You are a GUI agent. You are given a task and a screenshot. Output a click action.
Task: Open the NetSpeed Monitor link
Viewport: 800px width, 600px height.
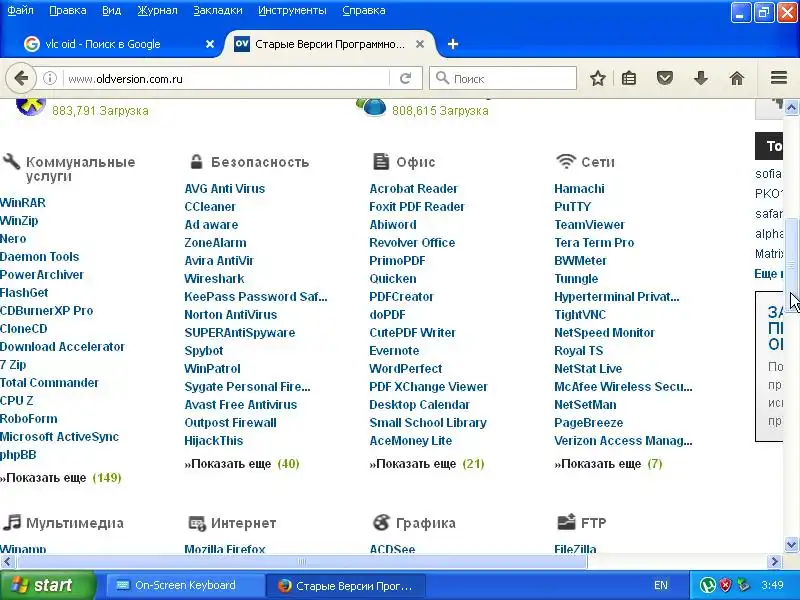(605, 333)
